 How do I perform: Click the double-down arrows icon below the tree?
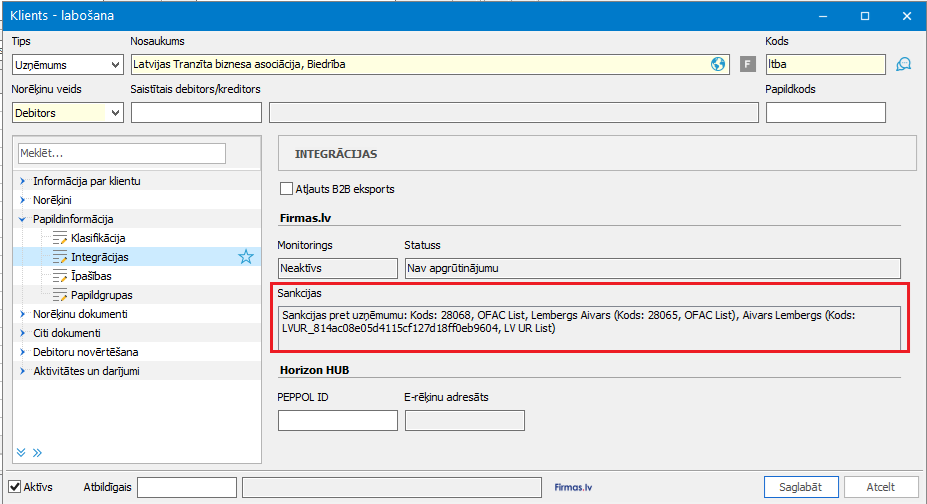click(21, 453)
